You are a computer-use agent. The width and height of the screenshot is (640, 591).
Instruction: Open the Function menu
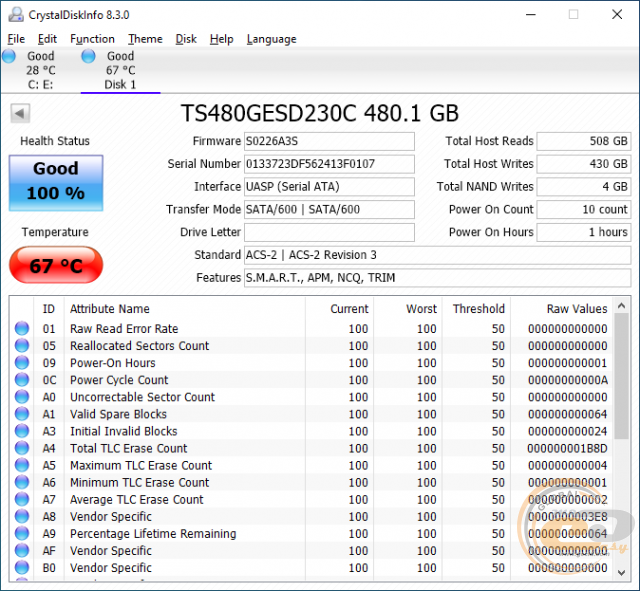click(92, 39)
